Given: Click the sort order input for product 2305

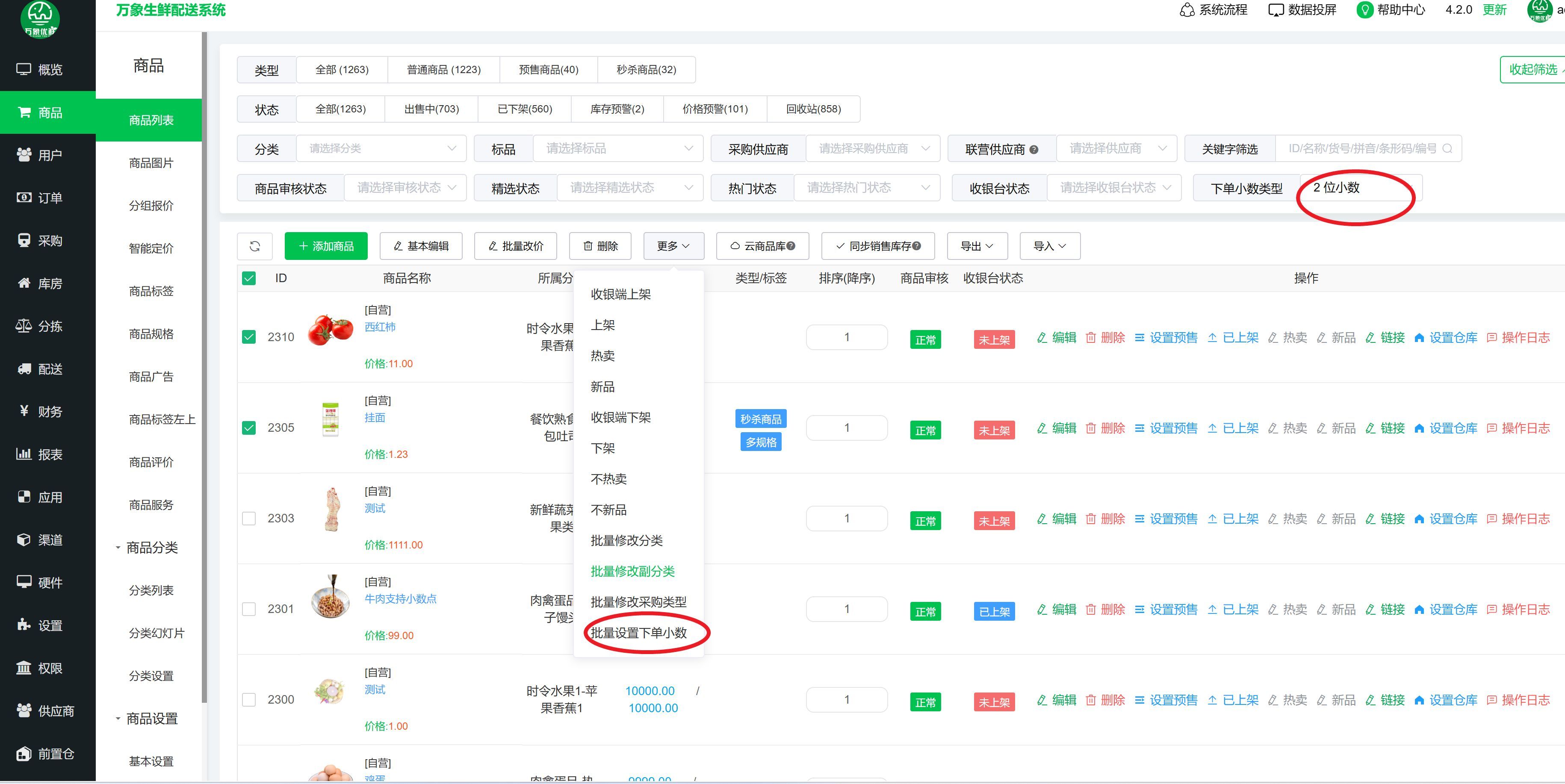Looking at the screenshot, I should pos(846,427).
